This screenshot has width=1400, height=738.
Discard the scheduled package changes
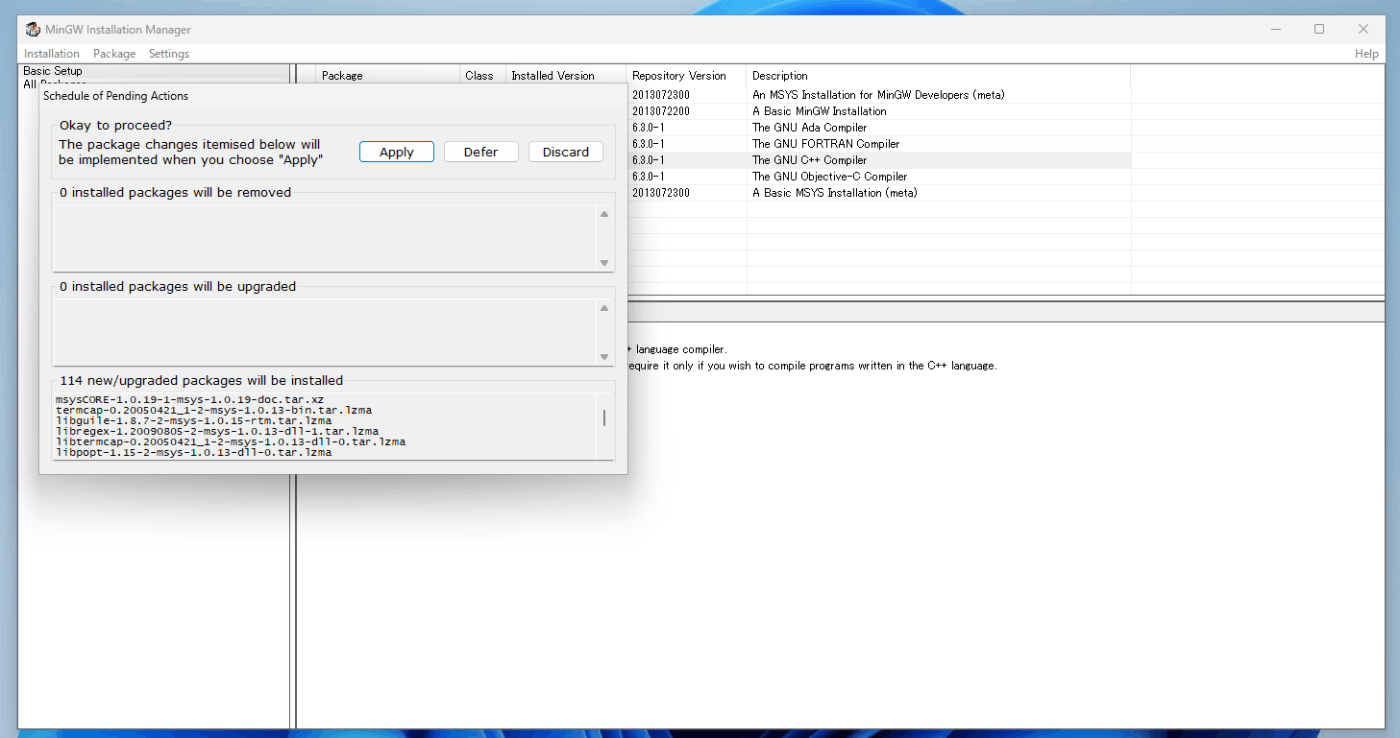point(566,152)
